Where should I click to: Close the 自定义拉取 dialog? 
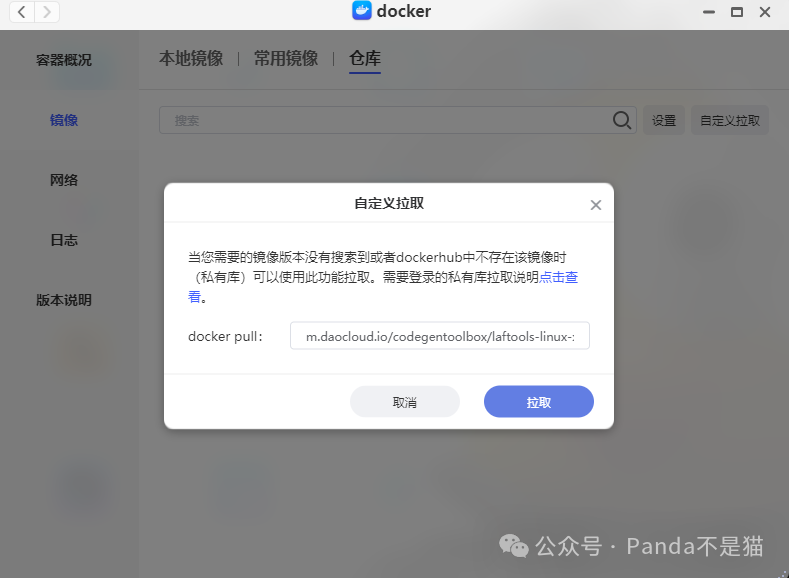(x=596, y=205)
